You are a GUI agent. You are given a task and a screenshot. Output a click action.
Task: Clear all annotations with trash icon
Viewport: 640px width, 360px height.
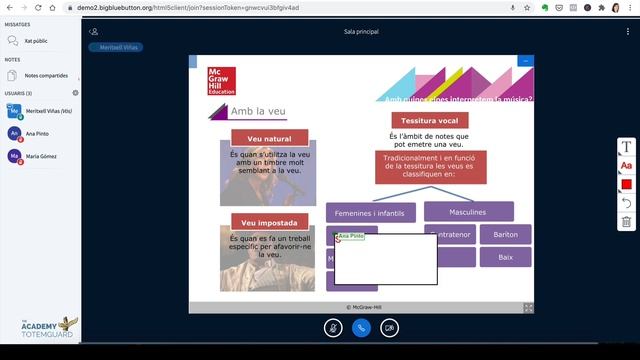(x=626, y=222)
